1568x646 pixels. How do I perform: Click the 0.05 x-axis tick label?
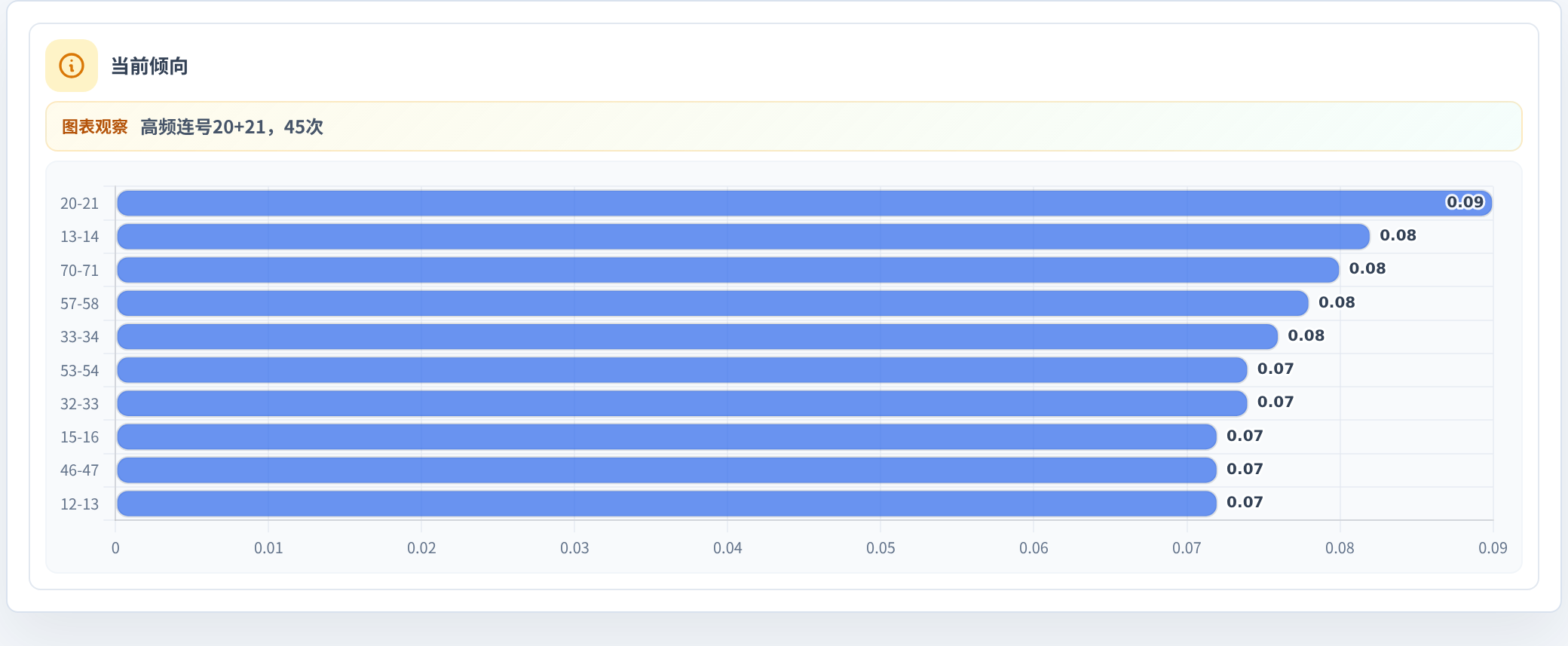pyautogui.click(x=880, y=548)
